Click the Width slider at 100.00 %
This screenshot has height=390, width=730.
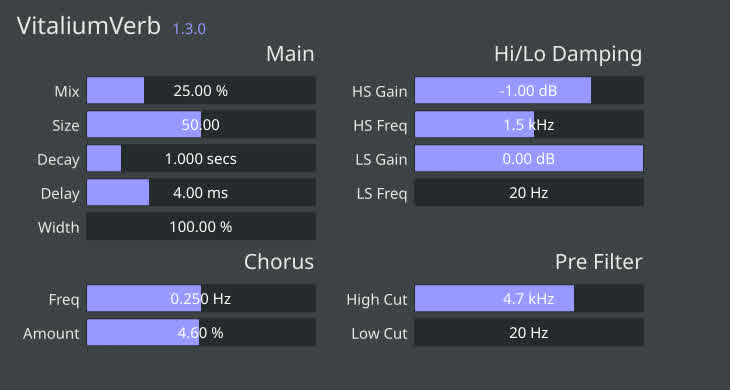(201, 227)
